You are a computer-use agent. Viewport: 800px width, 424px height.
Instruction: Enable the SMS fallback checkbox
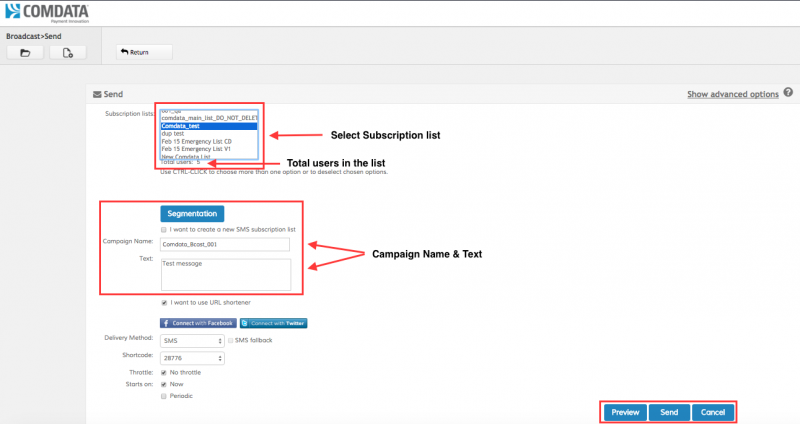[x=232, y=341]
